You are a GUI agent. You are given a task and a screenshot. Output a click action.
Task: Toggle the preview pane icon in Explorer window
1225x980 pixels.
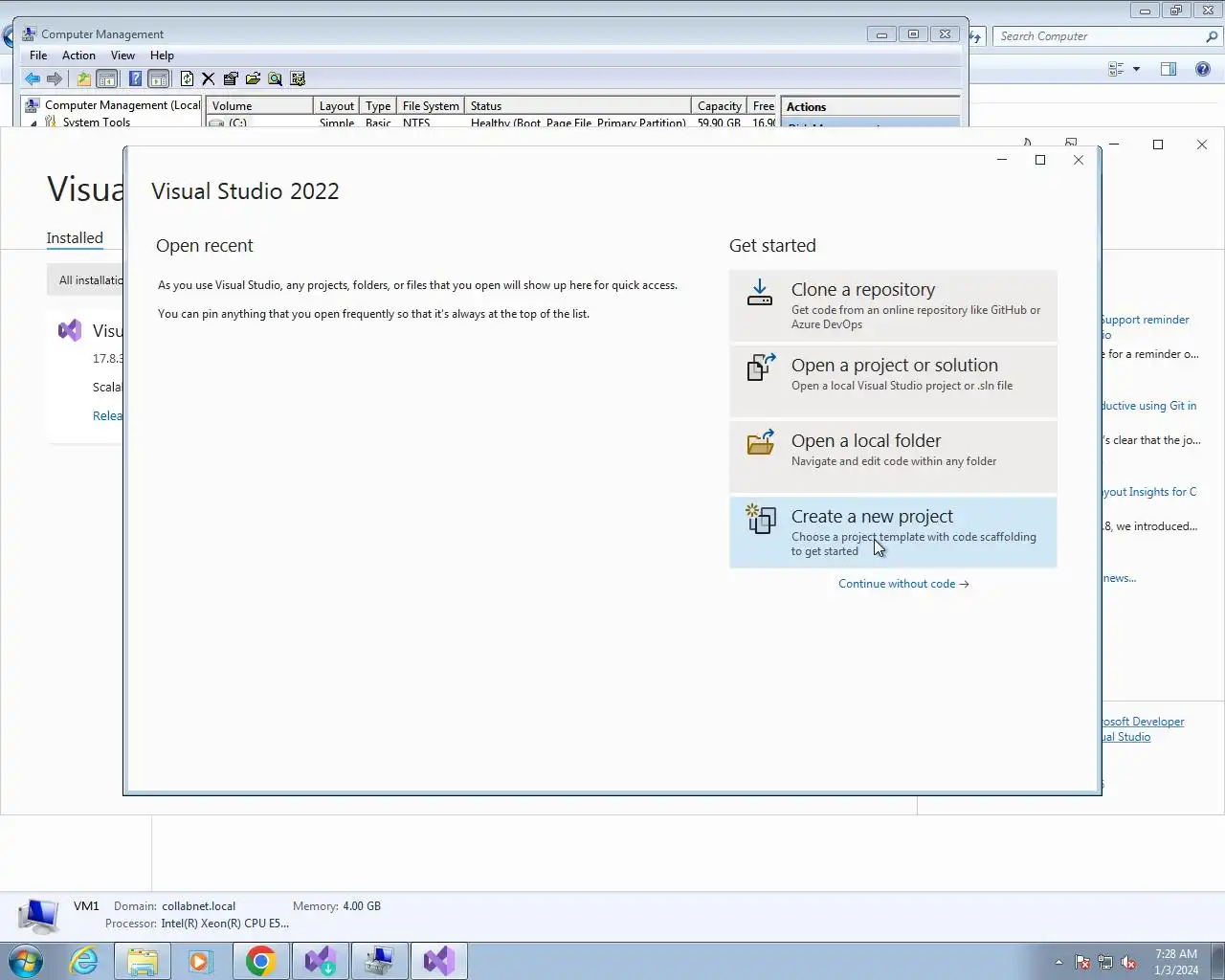pos(1169,69)
